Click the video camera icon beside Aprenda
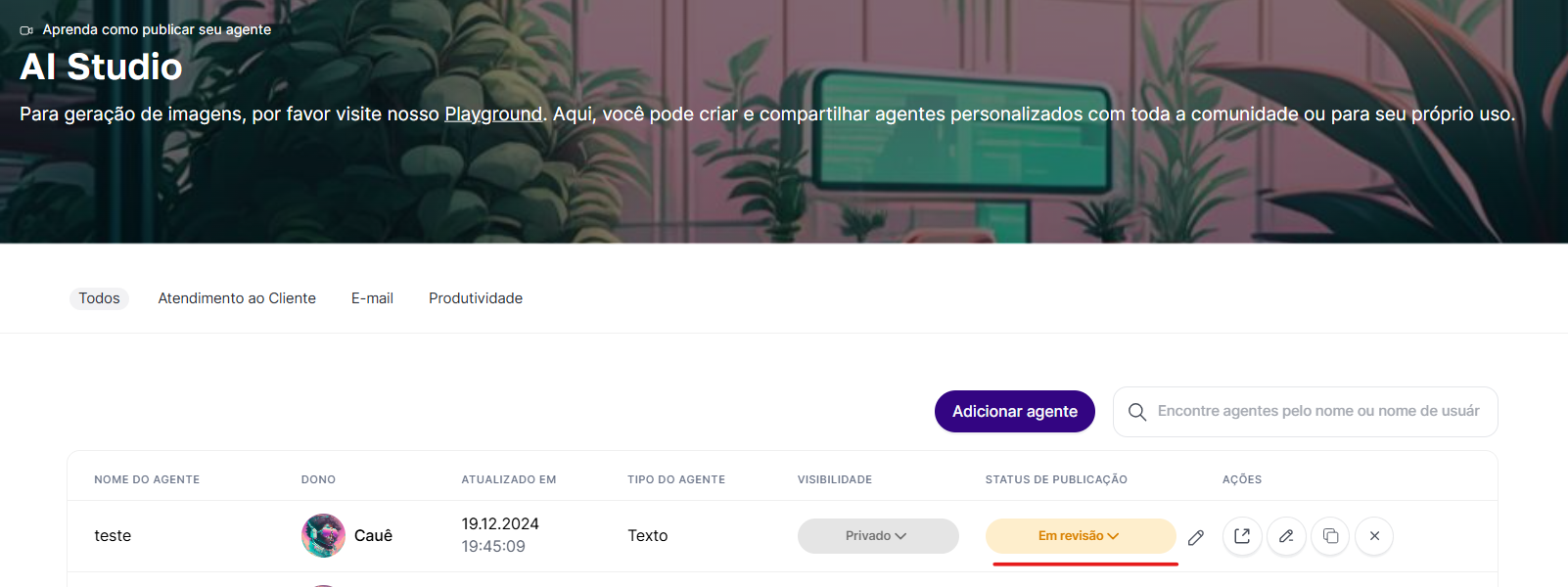Image resolution: width=1568 pixels, height=587 pixels. click(26, 30)
